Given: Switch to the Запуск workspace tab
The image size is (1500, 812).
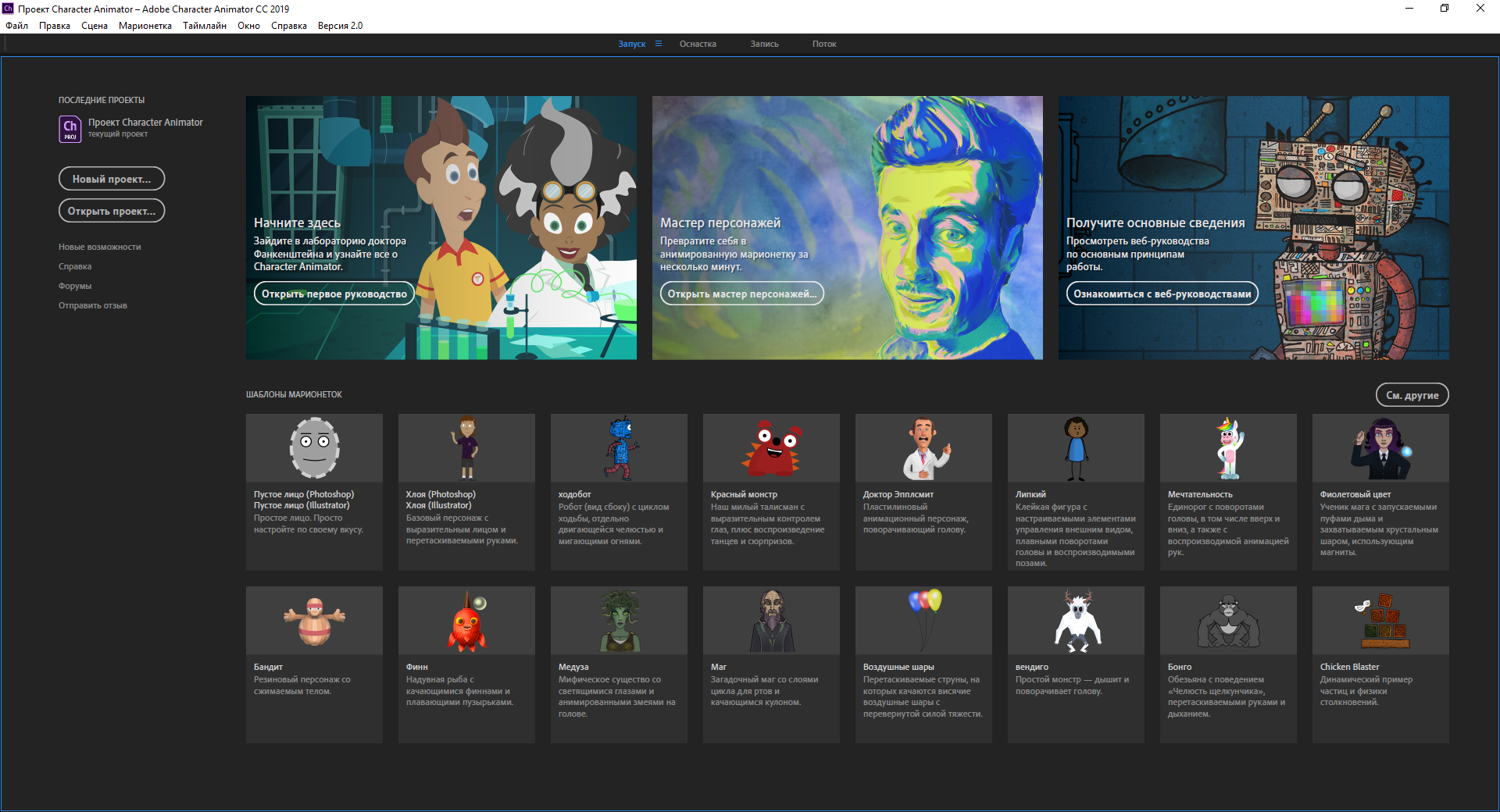Looking at the screenshot, I should 631,44.
